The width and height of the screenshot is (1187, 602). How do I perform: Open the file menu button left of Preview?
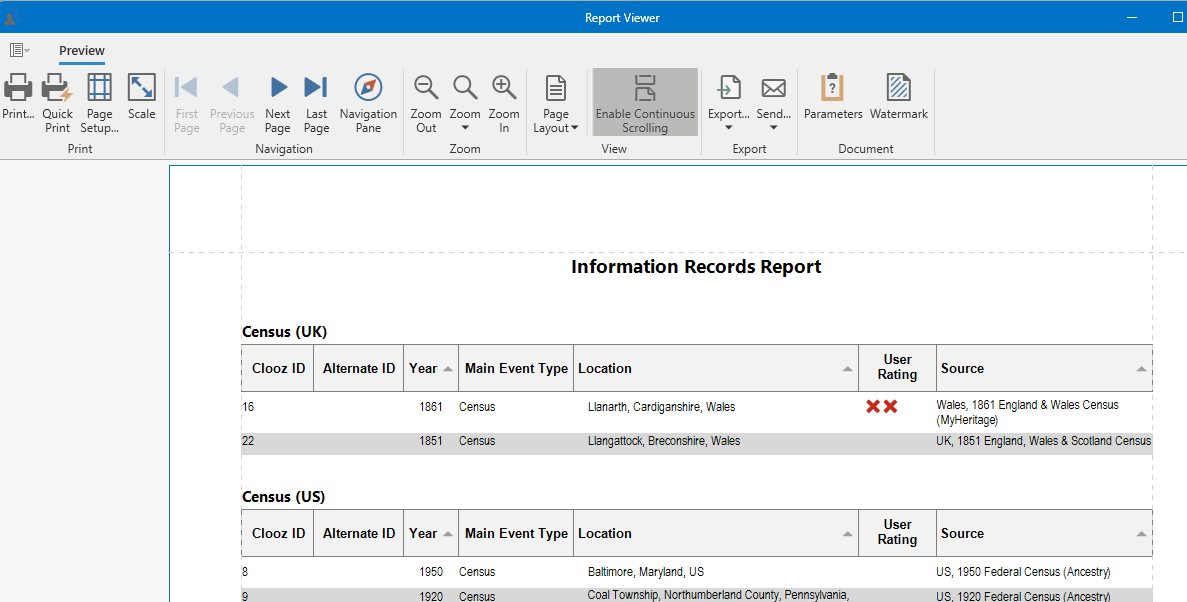19,50
